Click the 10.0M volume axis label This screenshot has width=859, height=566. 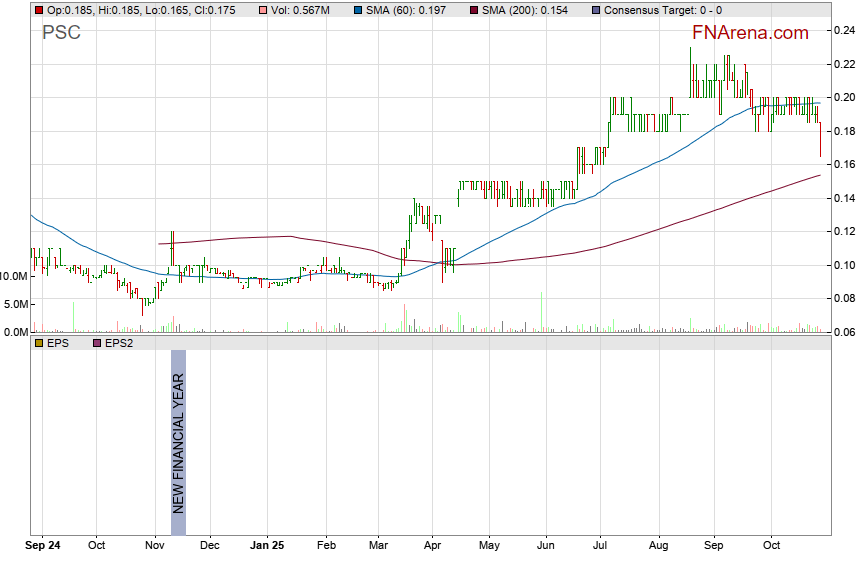coord(14,276)
